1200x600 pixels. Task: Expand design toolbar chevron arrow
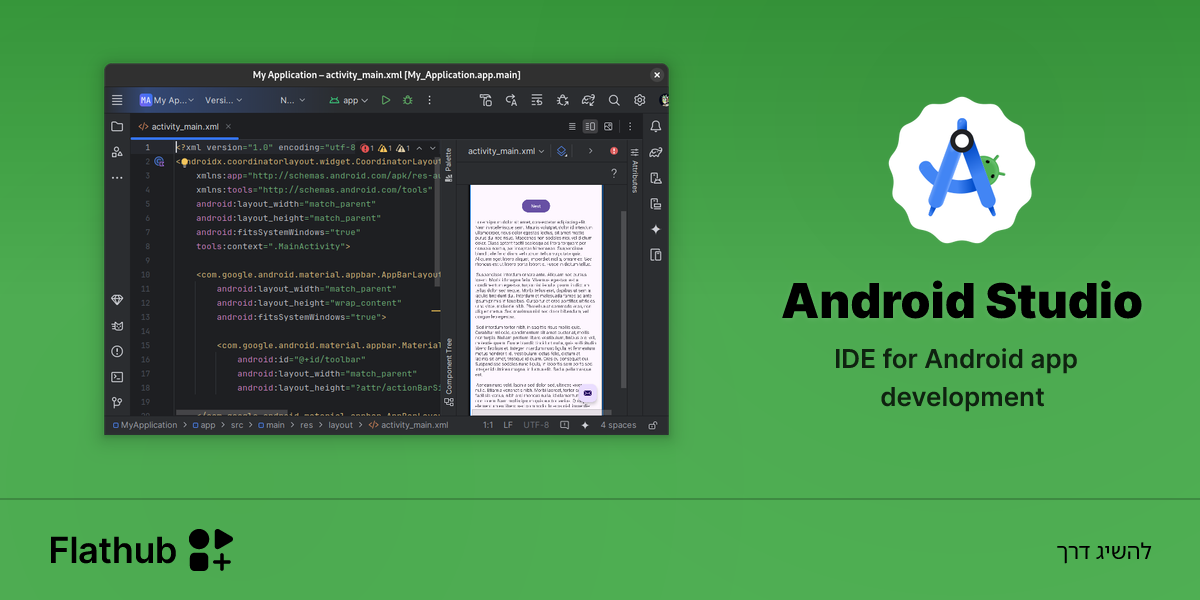point(590,151)
